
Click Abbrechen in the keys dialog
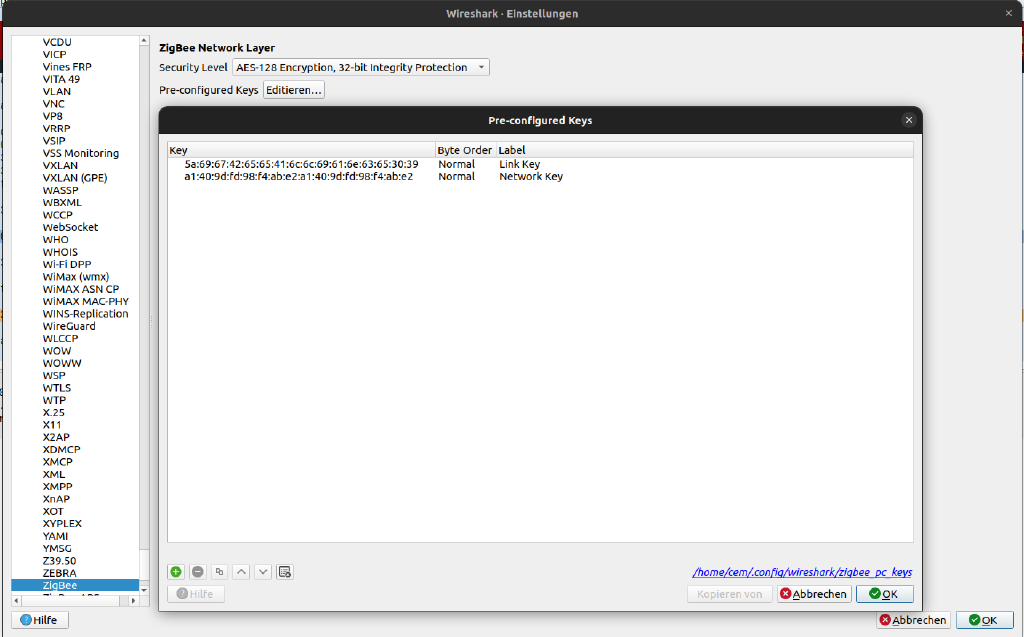click(814, 594)
